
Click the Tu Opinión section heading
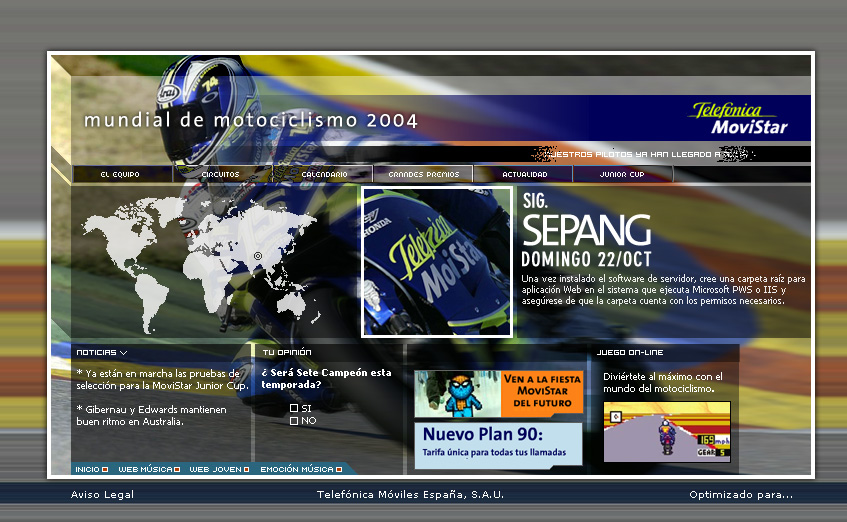(x=287, y=352)
